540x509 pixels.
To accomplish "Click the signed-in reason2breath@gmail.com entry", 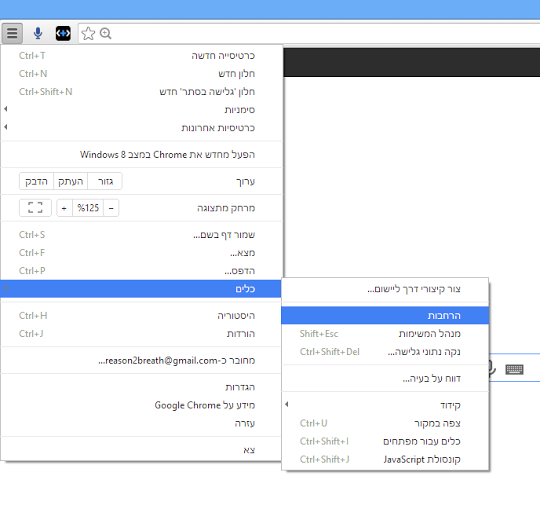I will (141, 360).
